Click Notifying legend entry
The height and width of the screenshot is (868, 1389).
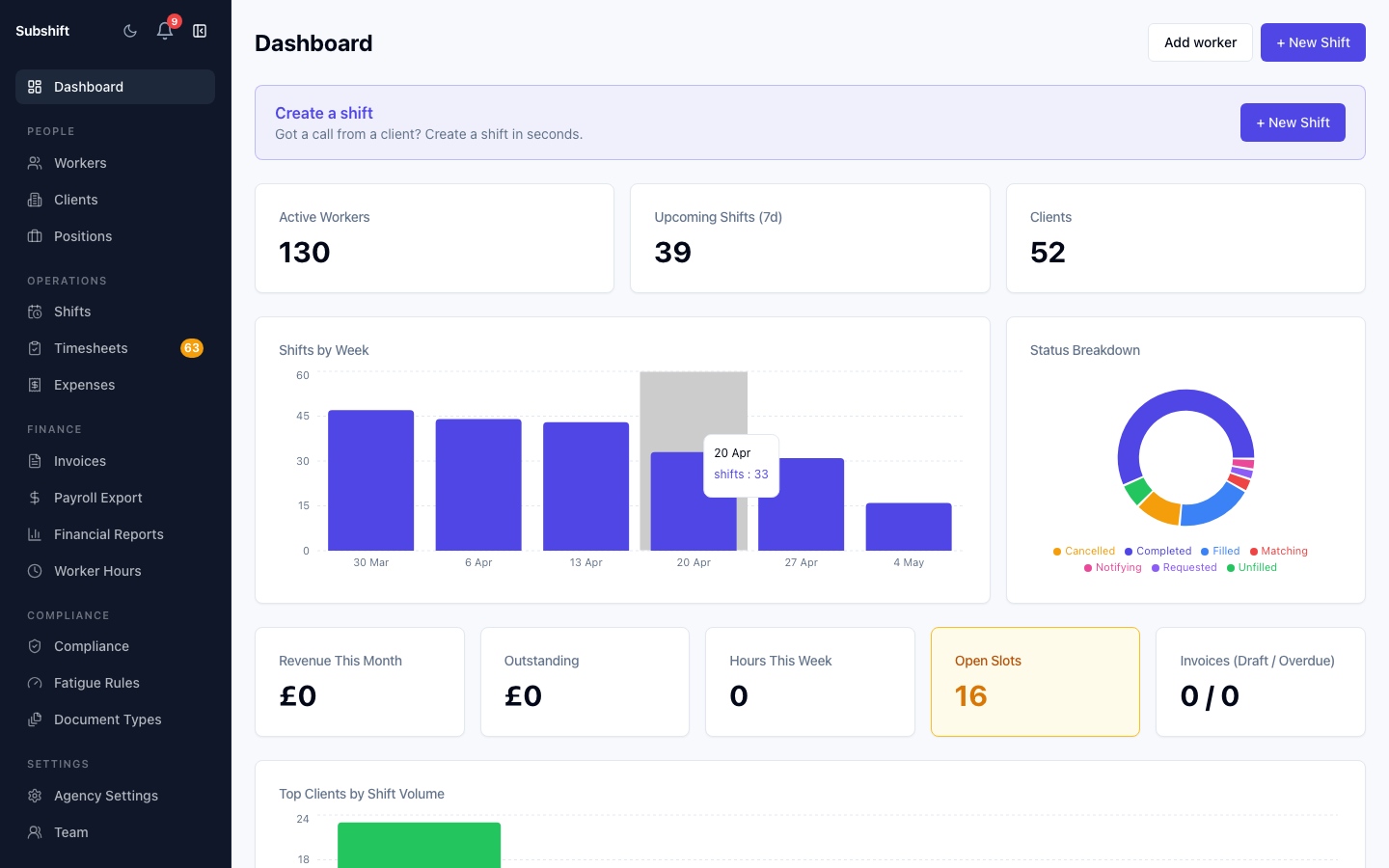1113,568
